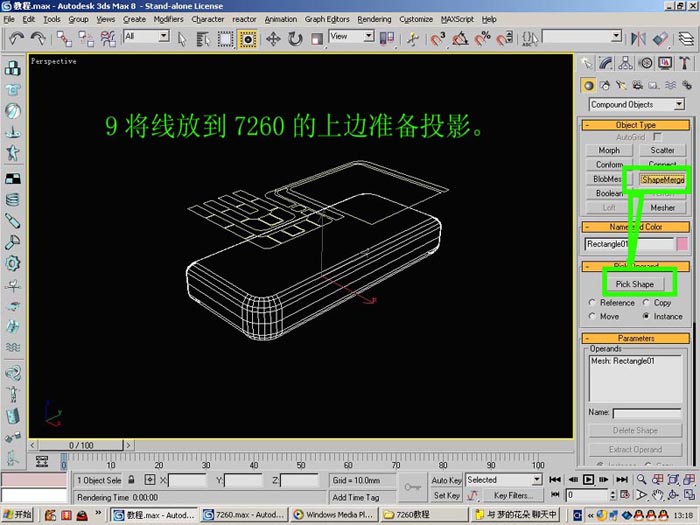Click the Undo arrow icon
The image size is (700, 525).
[x=16, y=39]
